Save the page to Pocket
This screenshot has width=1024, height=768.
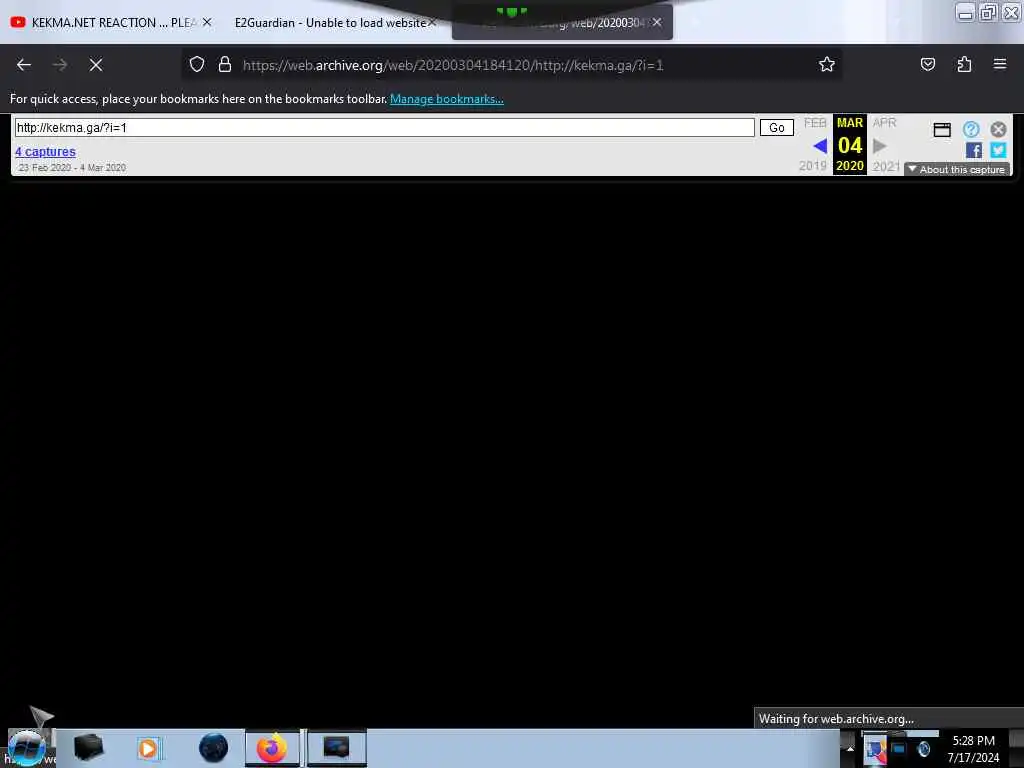pos(927,64)
